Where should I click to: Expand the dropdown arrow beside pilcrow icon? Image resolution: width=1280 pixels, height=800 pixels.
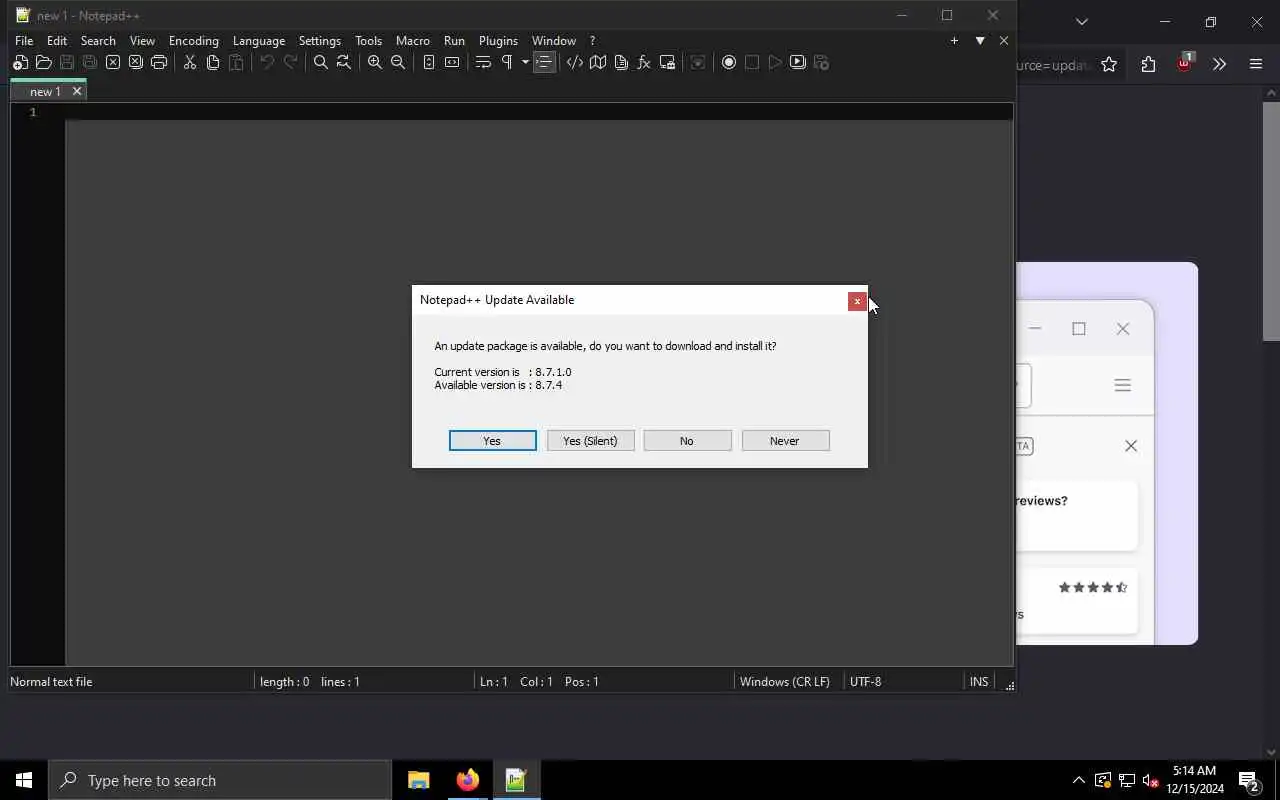coord(525,62)
